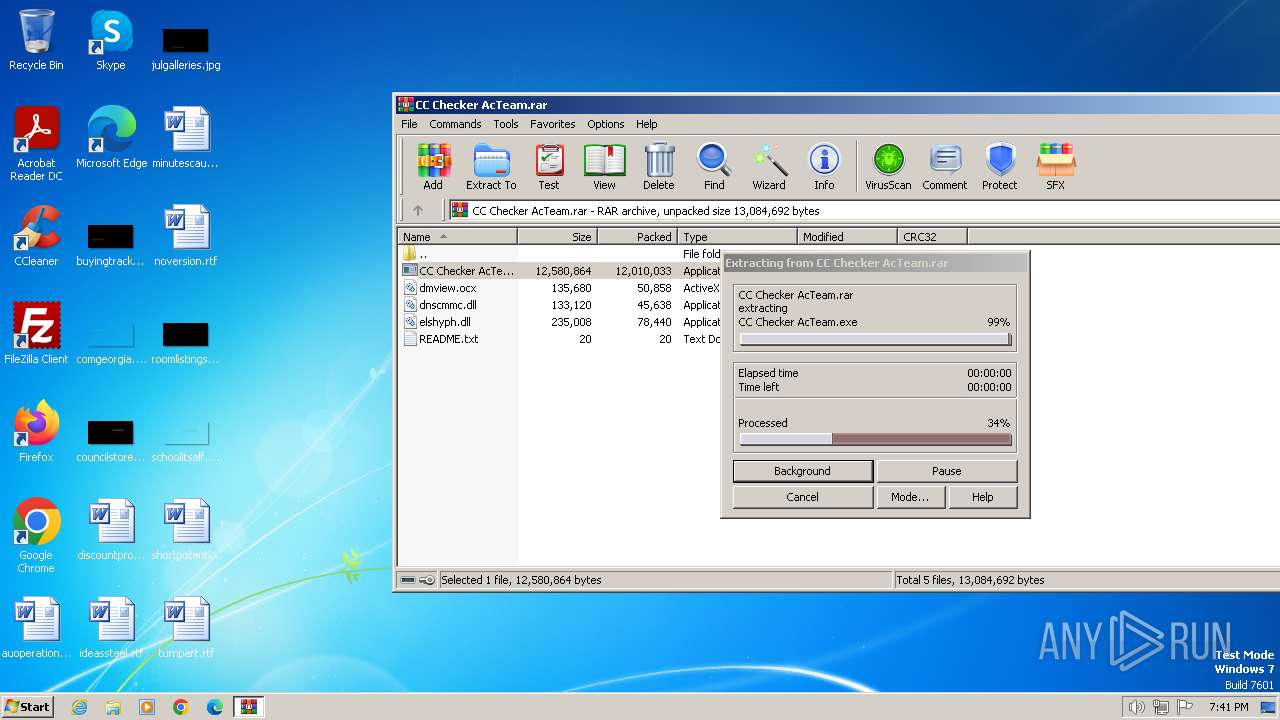Select Acrobat Reader DC desktop icon
Image resolution: width=1280 pixels, height=720 pixels.
[x=36, y=144]
